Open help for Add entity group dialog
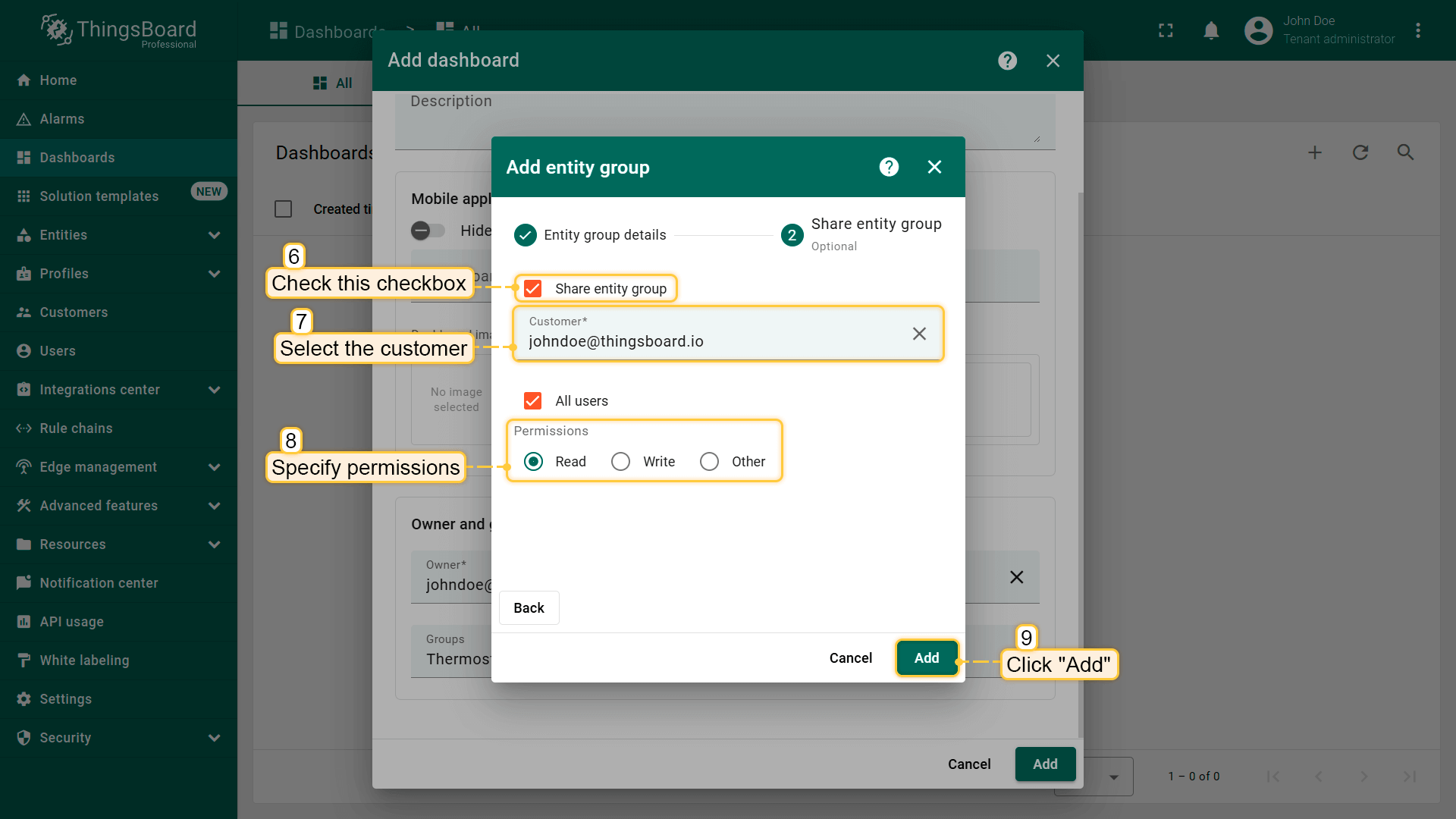Viewport: 1456px width, 819px height. point(888,167)
